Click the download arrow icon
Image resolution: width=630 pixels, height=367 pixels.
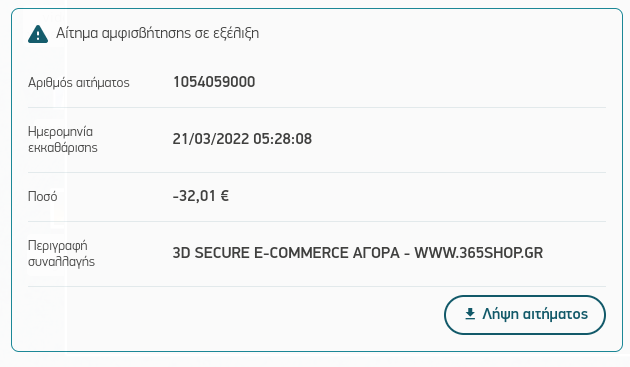coord(470,314)
